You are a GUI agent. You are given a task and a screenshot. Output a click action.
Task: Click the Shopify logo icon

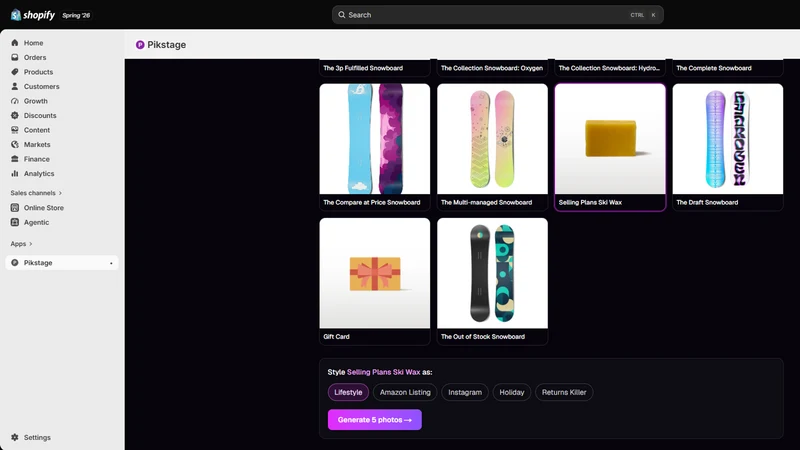16,15
